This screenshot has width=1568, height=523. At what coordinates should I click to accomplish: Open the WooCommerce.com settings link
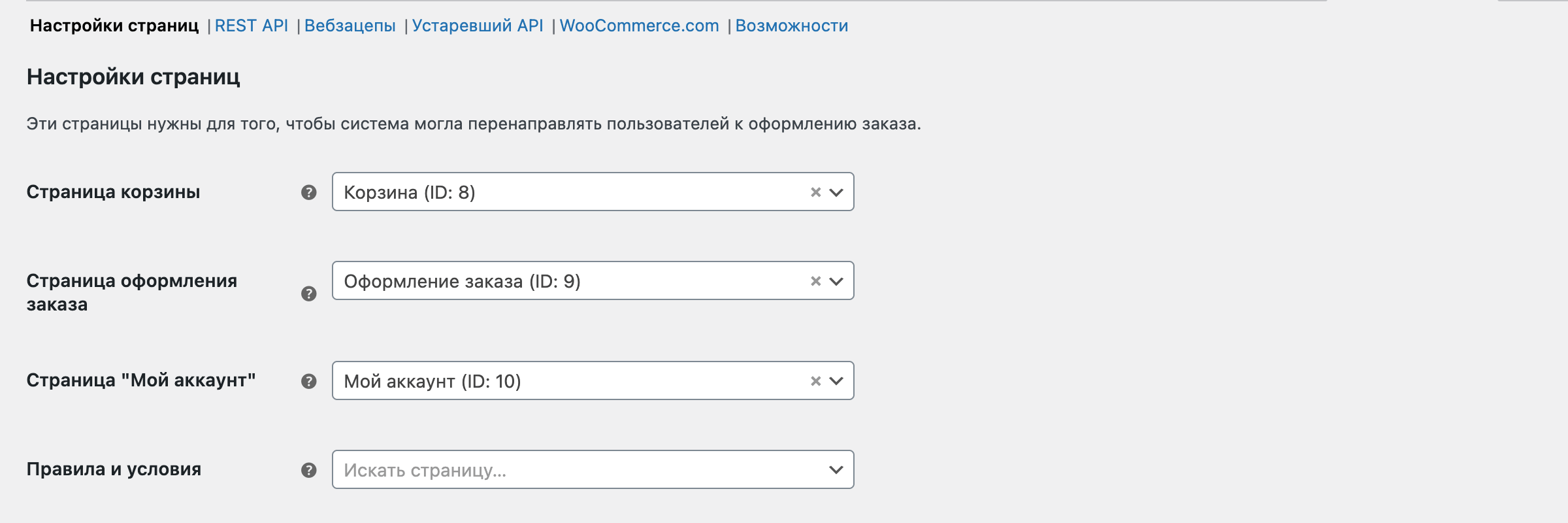pos(639,25)
